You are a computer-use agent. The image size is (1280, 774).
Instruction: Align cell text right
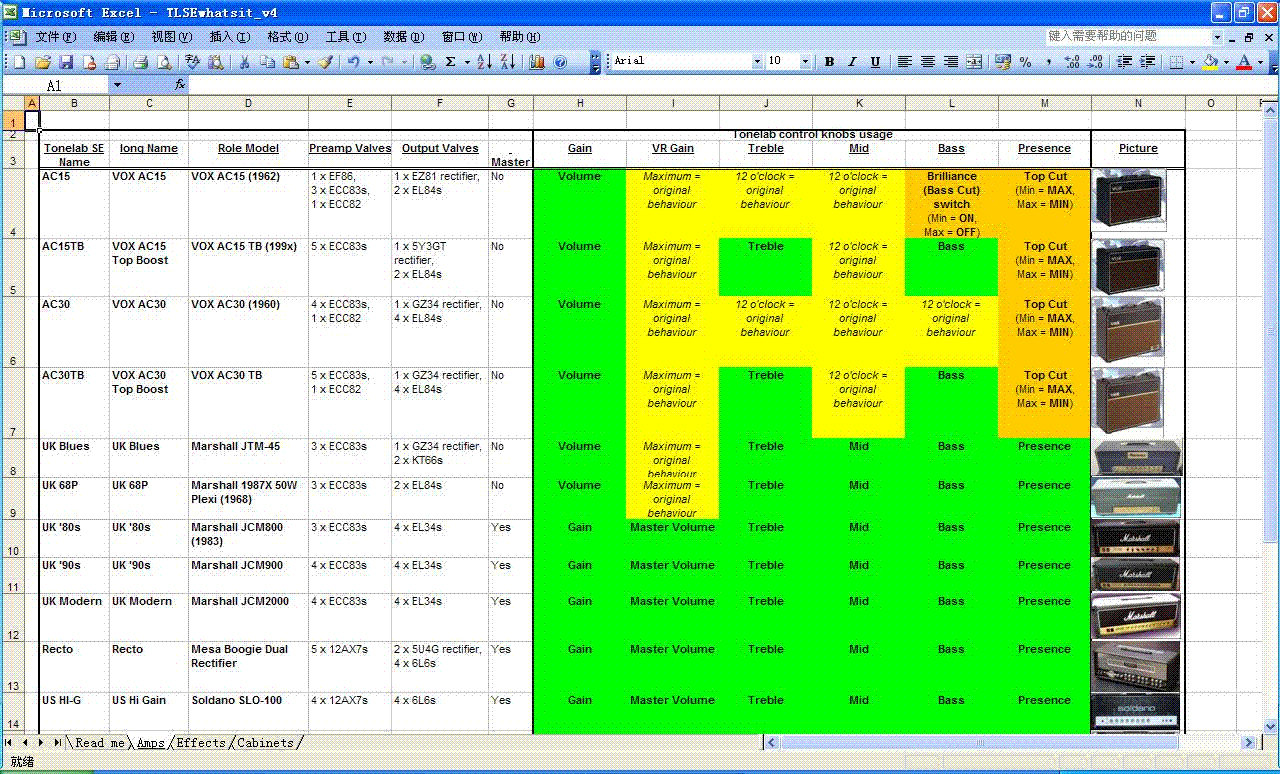[951, 62]
